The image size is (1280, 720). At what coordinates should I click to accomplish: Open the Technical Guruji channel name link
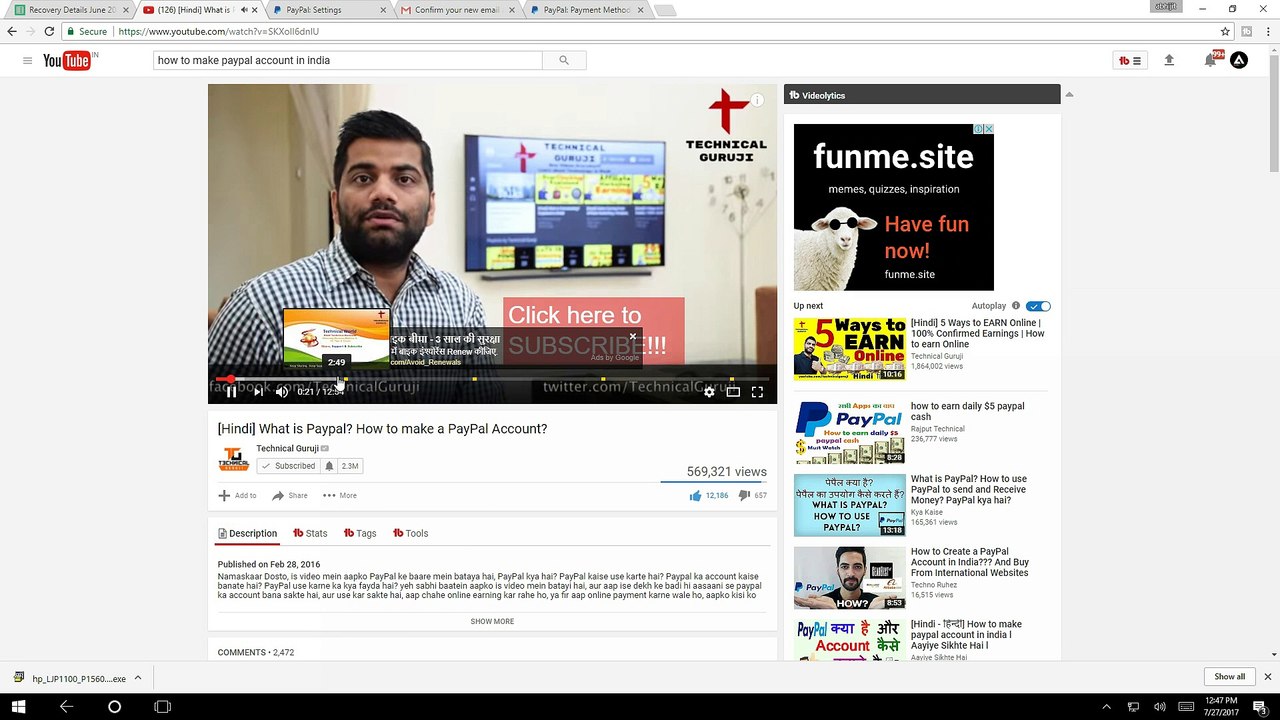[x=287, y=448]
